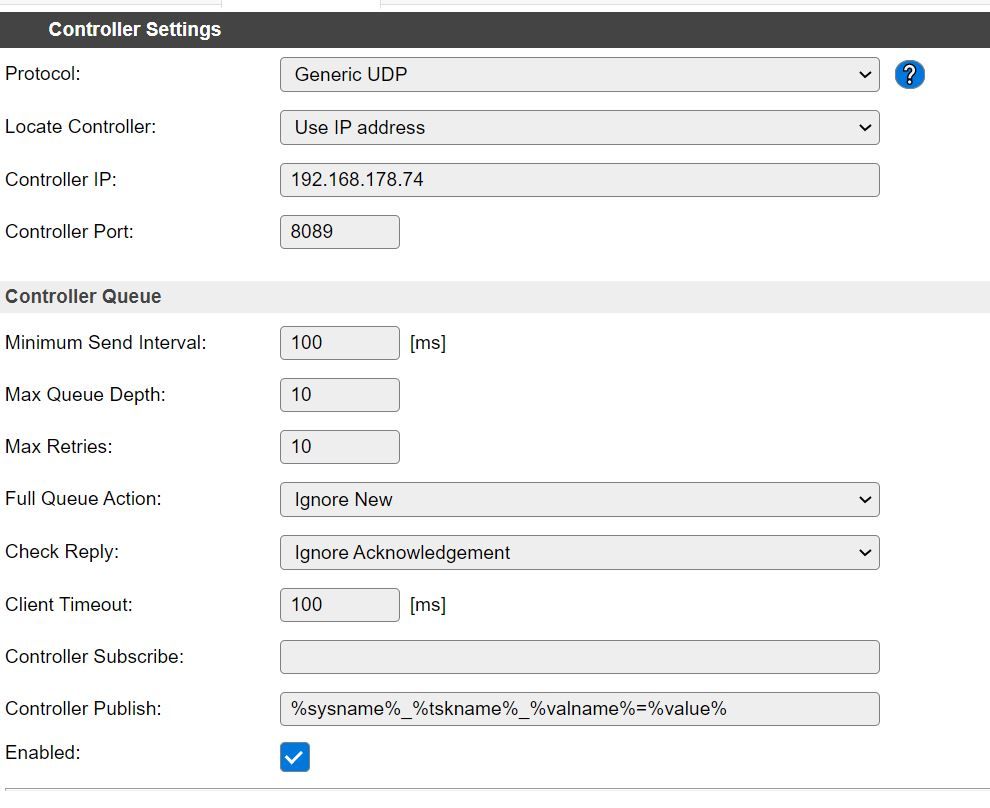Image resolution: width=990 pixels, height=808 pixels.
Task: Click the Controller Queue section heading
Action: point(83,297)
